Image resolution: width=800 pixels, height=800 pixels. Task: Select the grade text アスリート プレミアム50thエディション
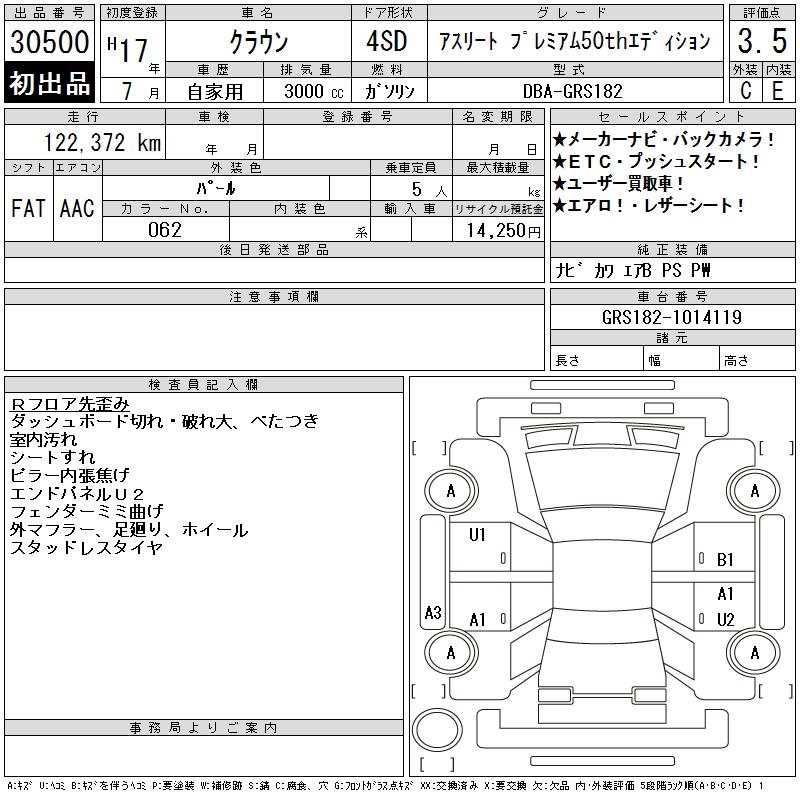click(x=575, y=41)
